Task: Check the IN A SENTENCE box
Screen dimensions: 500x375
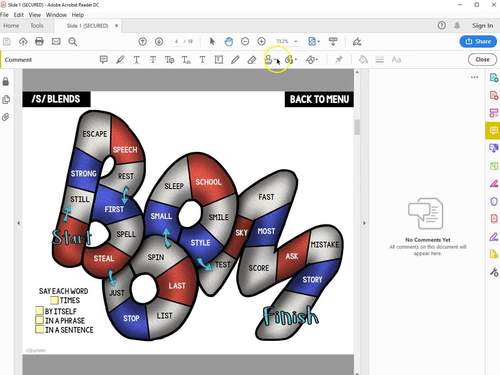Action: tap(39, 329)
